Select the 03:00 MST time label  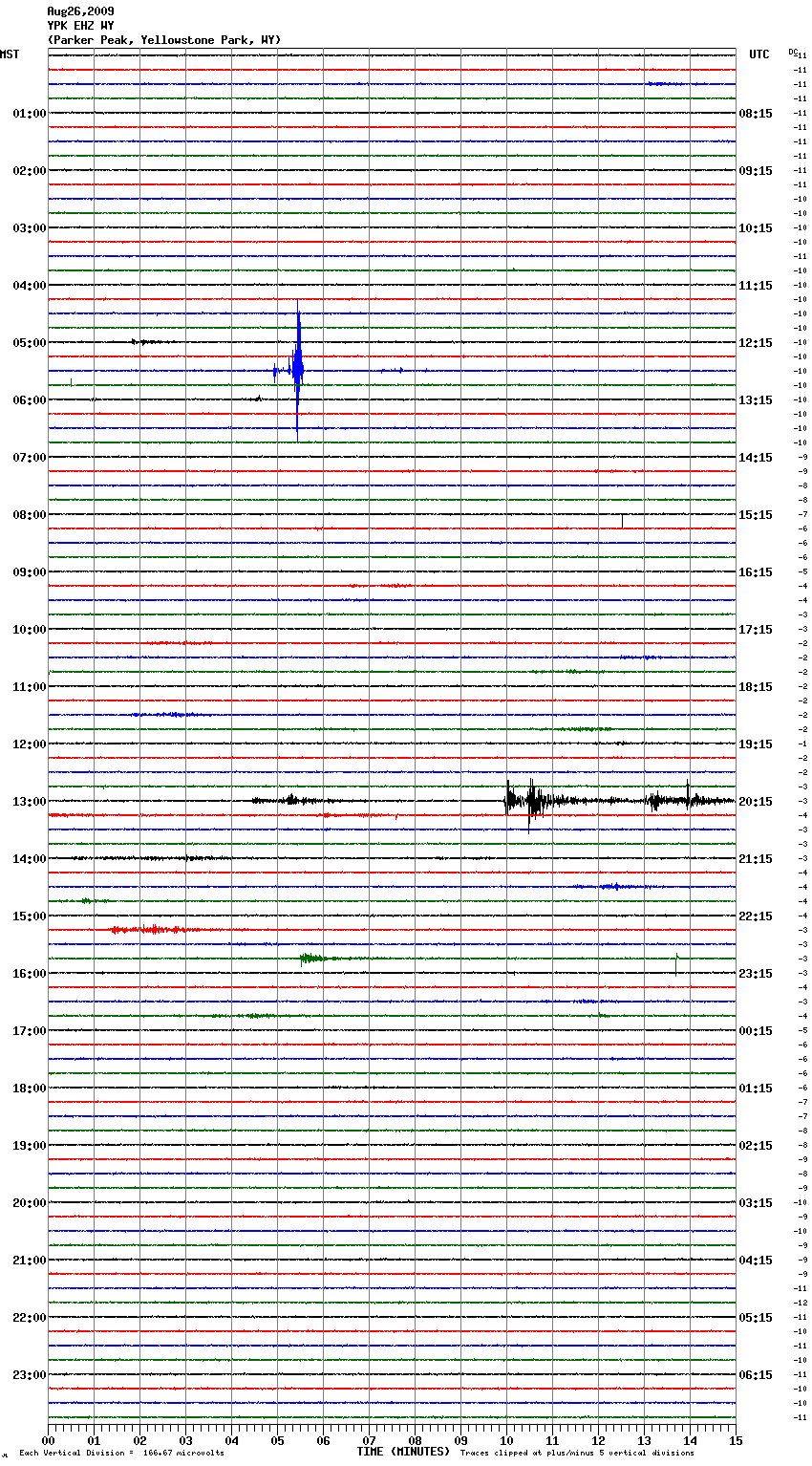pos(29,228)
